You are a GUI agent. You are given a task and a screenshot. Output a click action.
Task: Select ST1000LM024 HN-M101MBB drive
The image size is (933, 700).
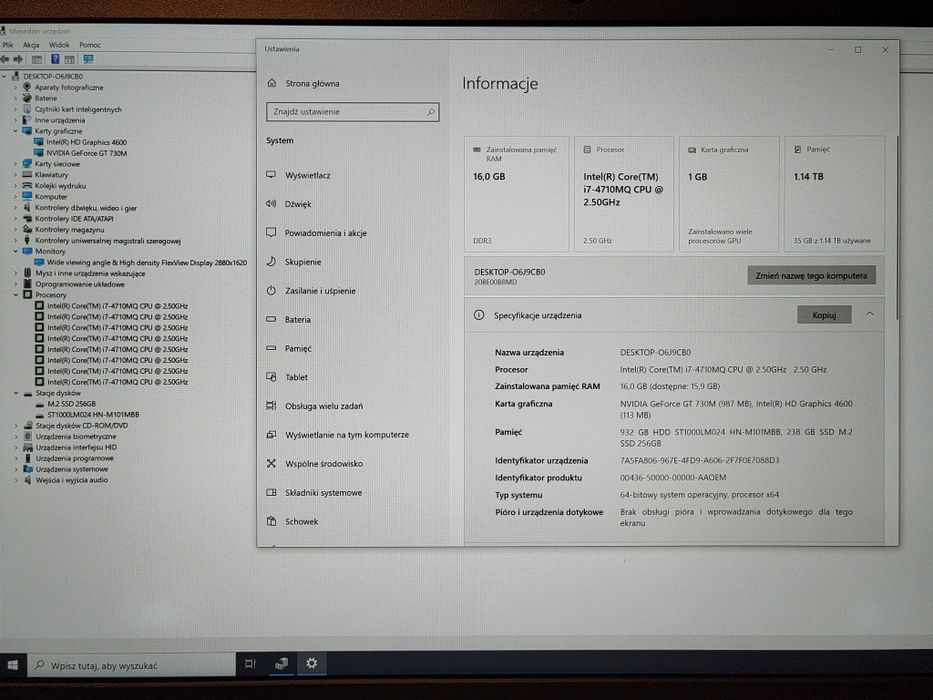pos(93,414)
